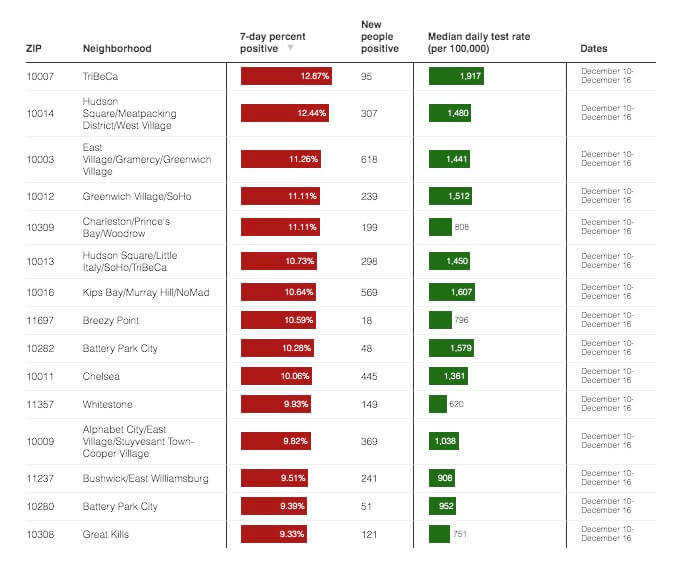Select the New people positive header
Screen dimensions: 687x562
379,36
